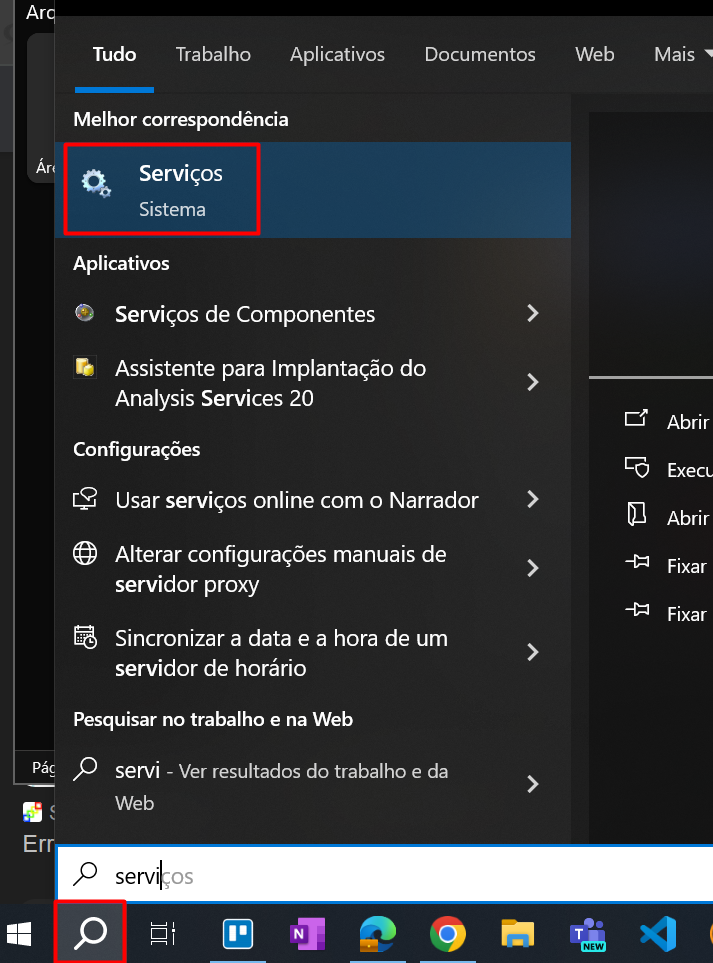Select the Web search tab
Screen dimensions: 713x963
(x=595, y=54)
